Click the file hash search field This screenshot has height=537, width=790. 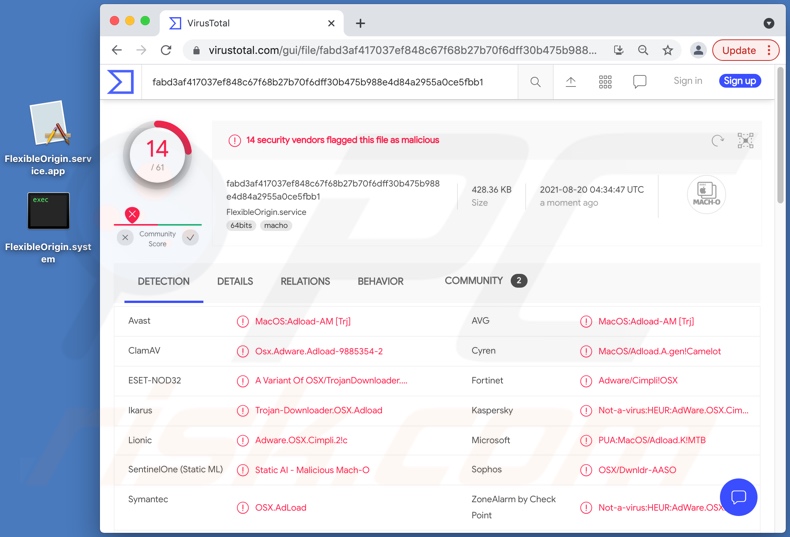click(x=330, y=82)
